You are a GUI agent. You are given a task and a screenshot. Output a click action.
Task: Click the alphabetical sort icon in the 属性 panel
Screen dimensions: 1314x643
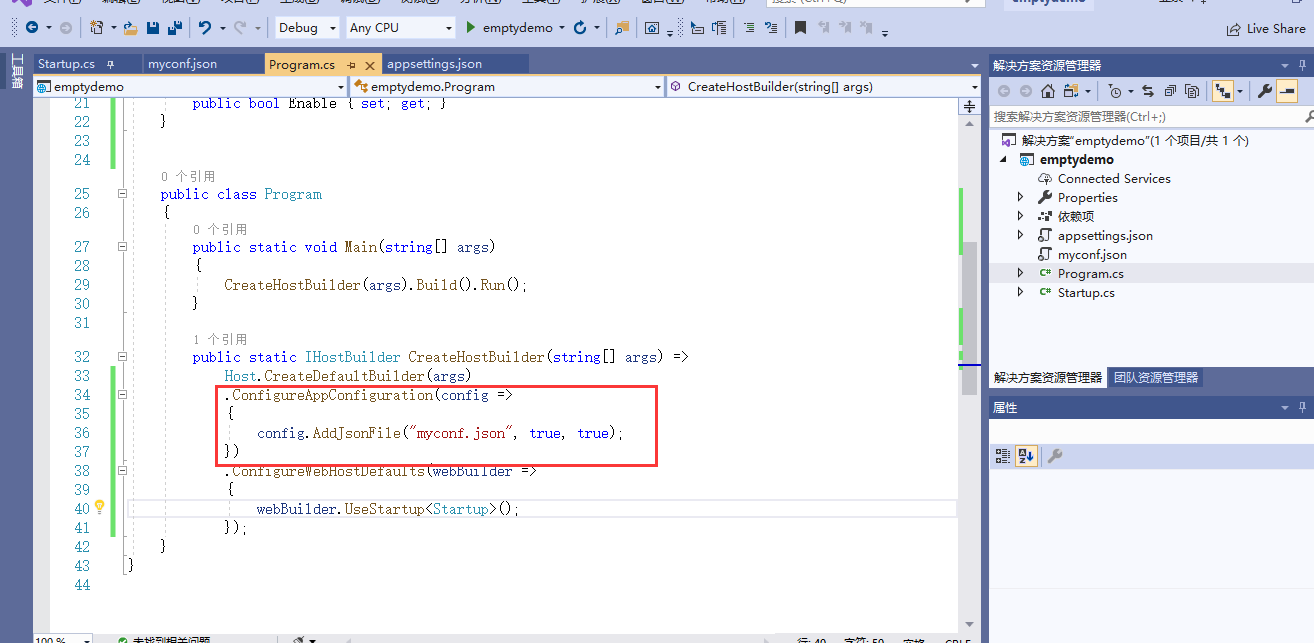(1025, 456)
